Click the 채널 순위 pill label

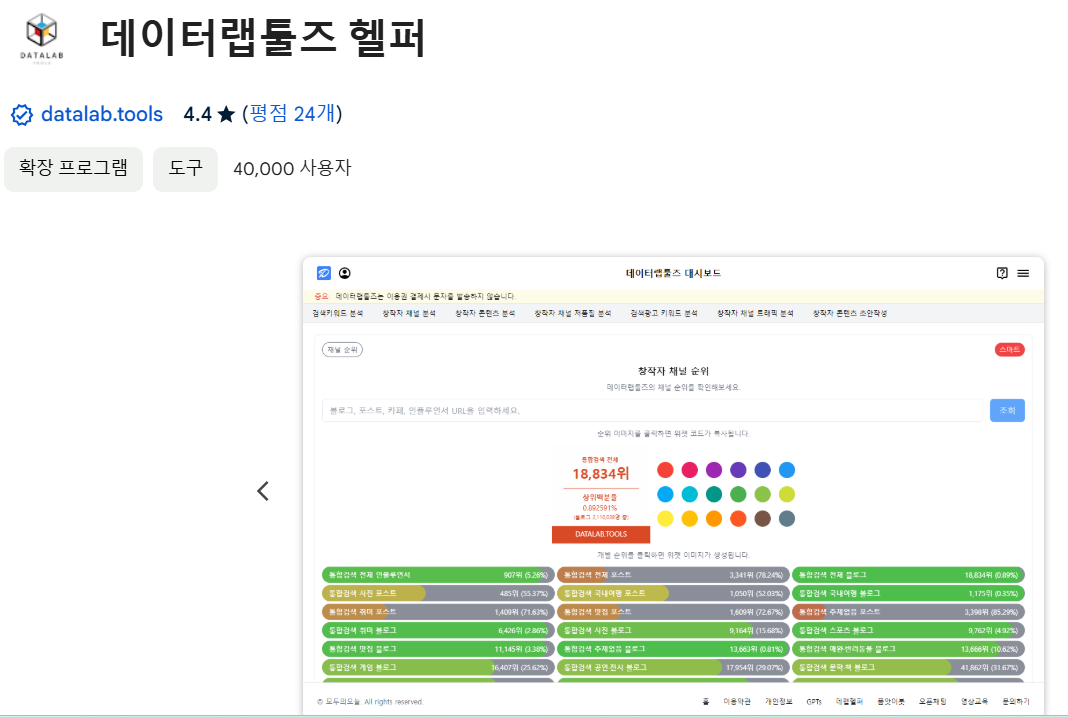[x=342, y=349]
